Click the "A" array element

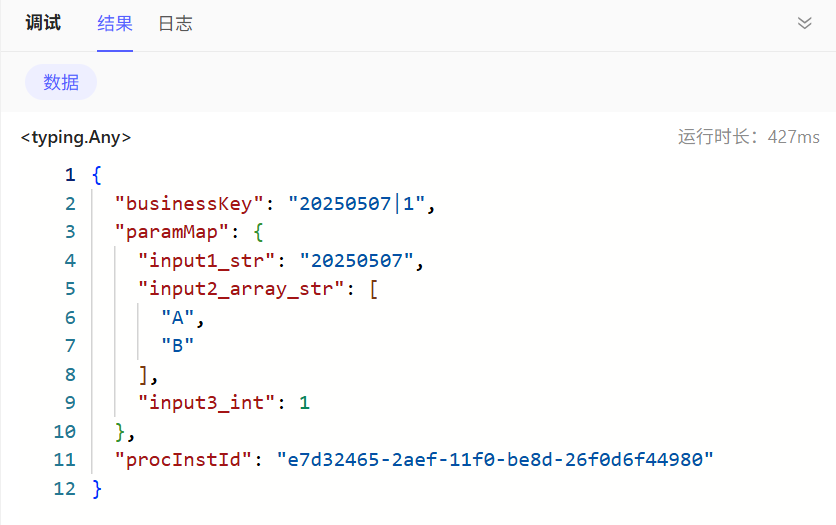pos(178,318)
